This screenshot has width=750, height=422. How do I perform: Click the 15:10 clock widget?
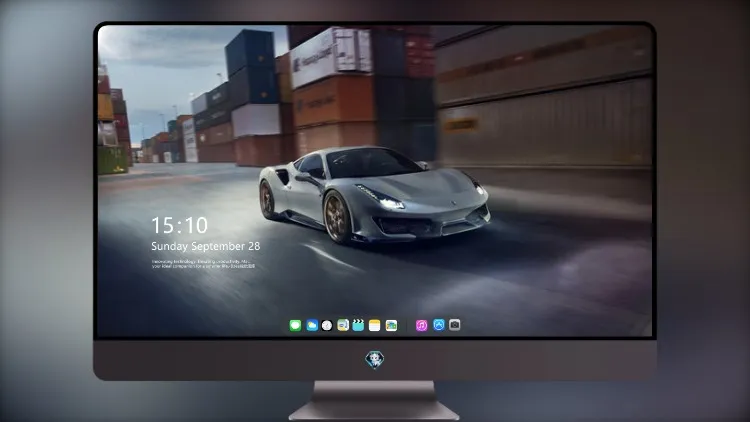[179, 225]
